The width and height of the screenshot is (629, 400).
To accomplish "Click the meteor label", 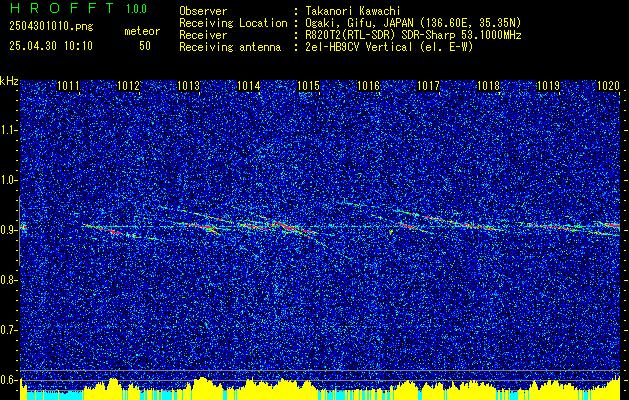I will (142, 31).
